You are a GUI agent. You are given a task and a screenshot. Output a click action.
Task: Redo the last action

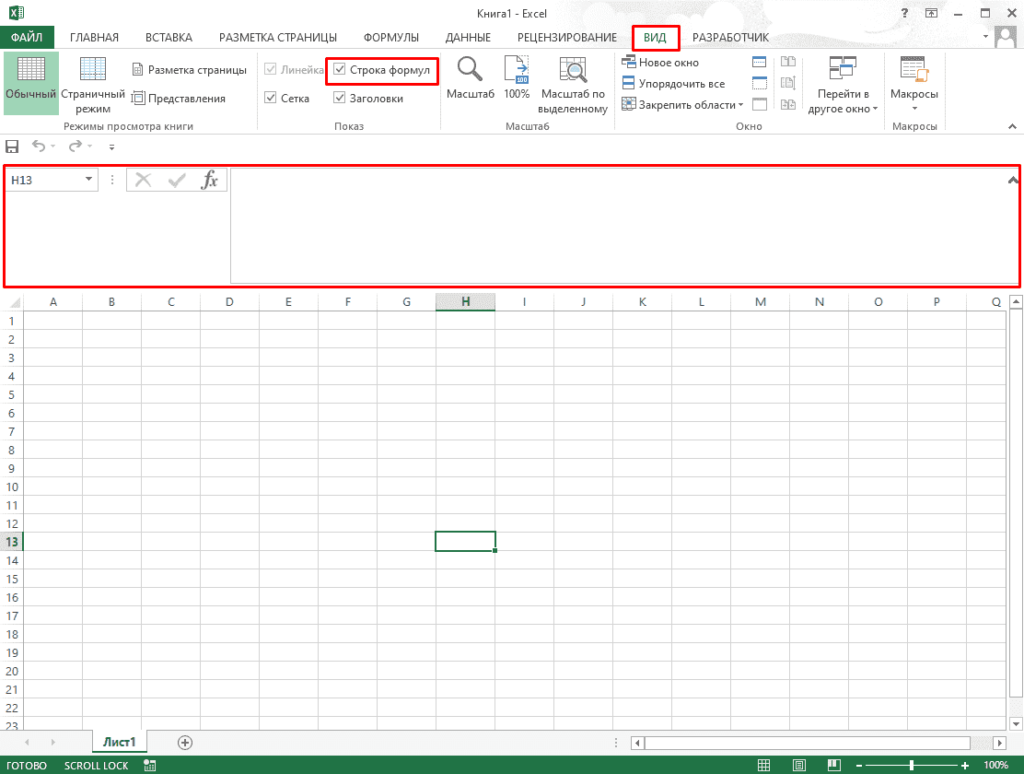tap(76, 146)
